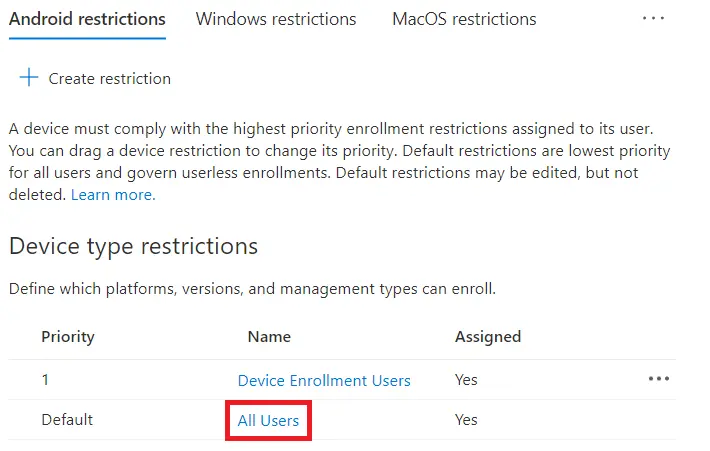Image resolution: width=710 pixels, height=451 pixels.
Task: Follow the Learn more link
Action: [x=113, y=195]
